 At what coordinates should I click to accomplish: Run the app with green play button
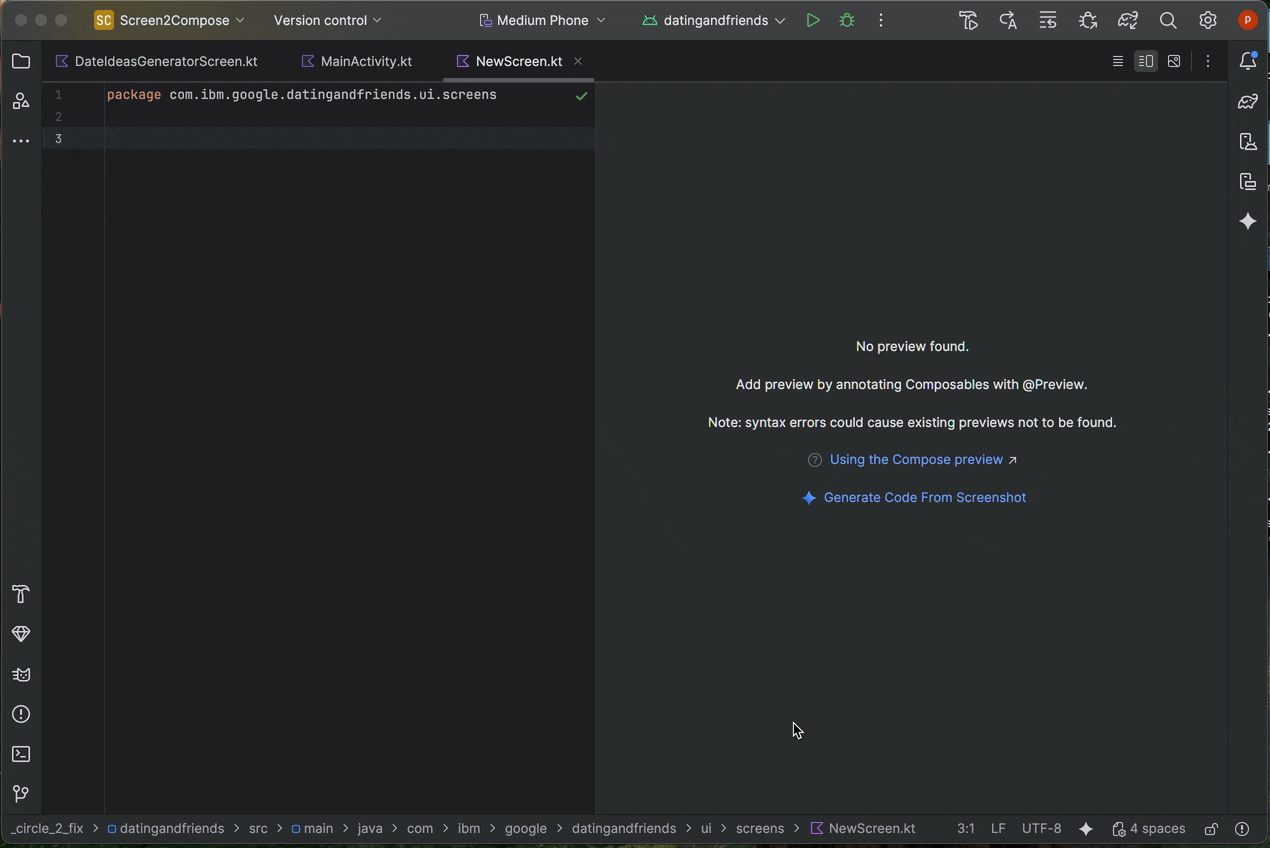[813, 20]
